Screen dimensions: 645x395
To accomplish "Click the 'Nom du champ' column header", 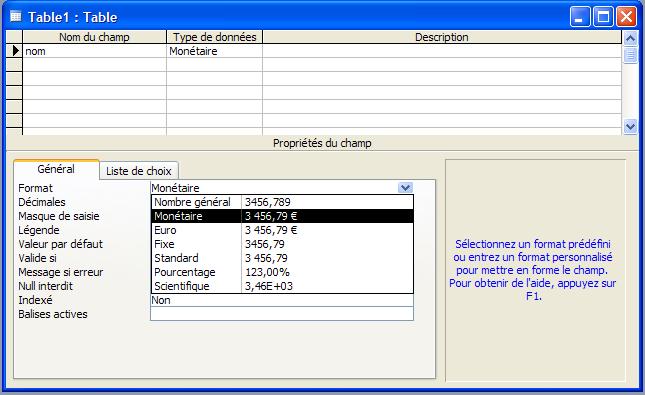I will coord(94,37).
